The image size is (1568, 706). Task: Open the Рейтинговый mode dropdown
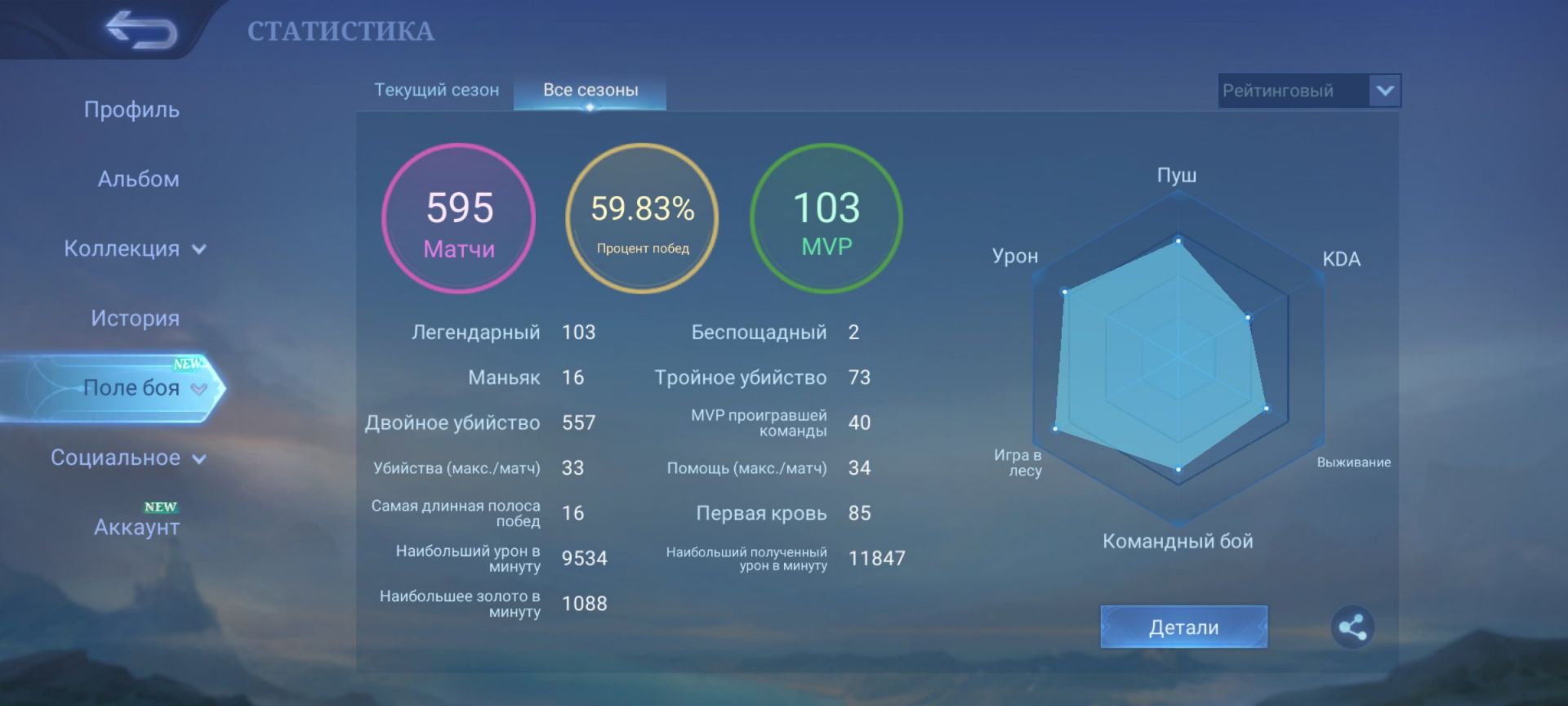pyautogui.click(x=1308, y=91)
